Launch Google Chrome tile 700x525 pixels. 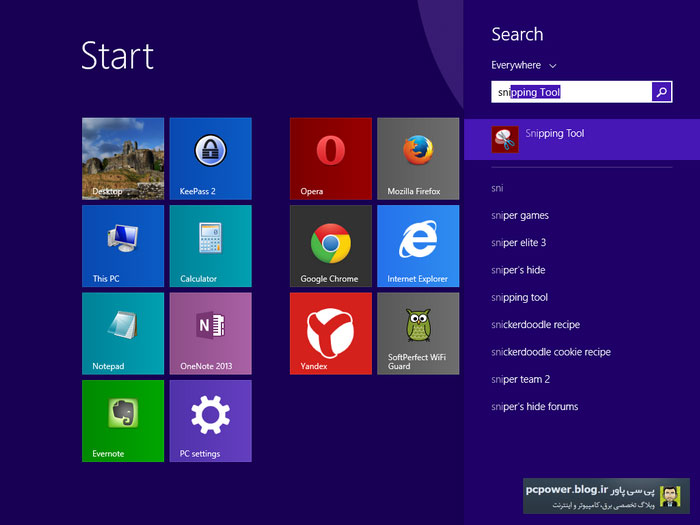click(330, 246)
